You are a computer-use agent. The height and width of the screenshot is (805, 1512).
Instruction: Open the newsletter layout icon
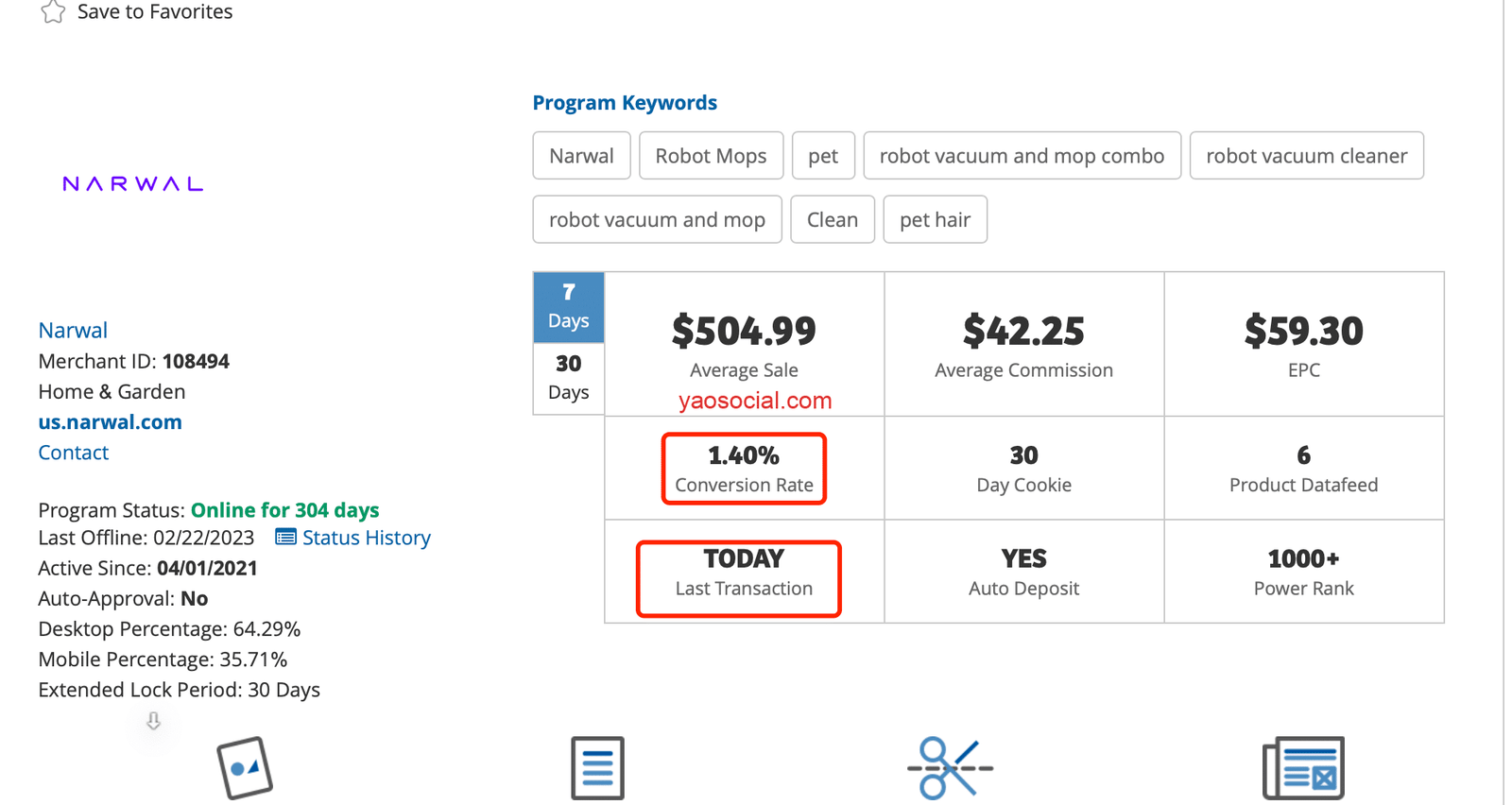1303,767
